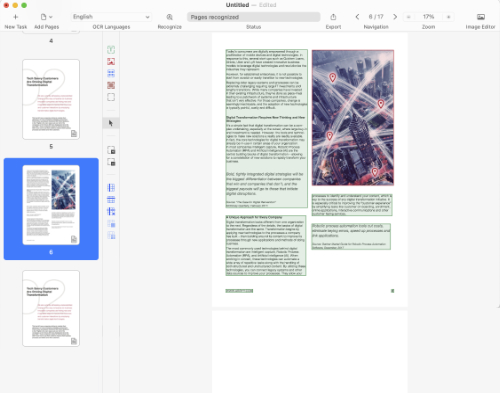
Task: Select the footer text area at bottom left
Action: pos(239,291)
